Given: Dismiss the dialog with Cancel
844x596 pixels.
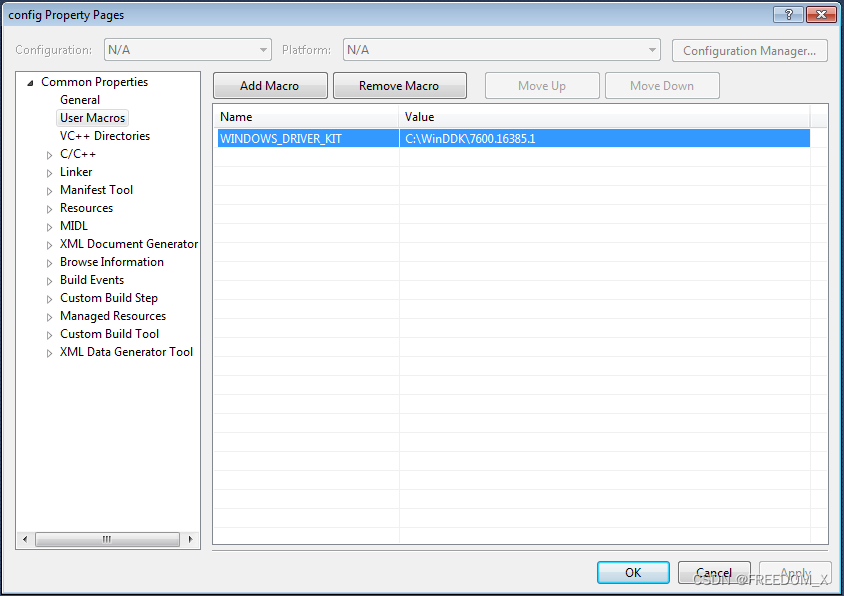Looking at the screenshot, I should pyautogui.click(x=714, y=572).
